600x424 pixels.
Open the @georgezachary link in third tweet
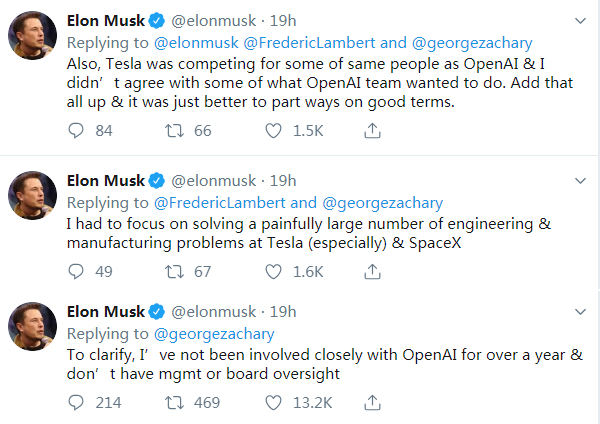point(214,334)
